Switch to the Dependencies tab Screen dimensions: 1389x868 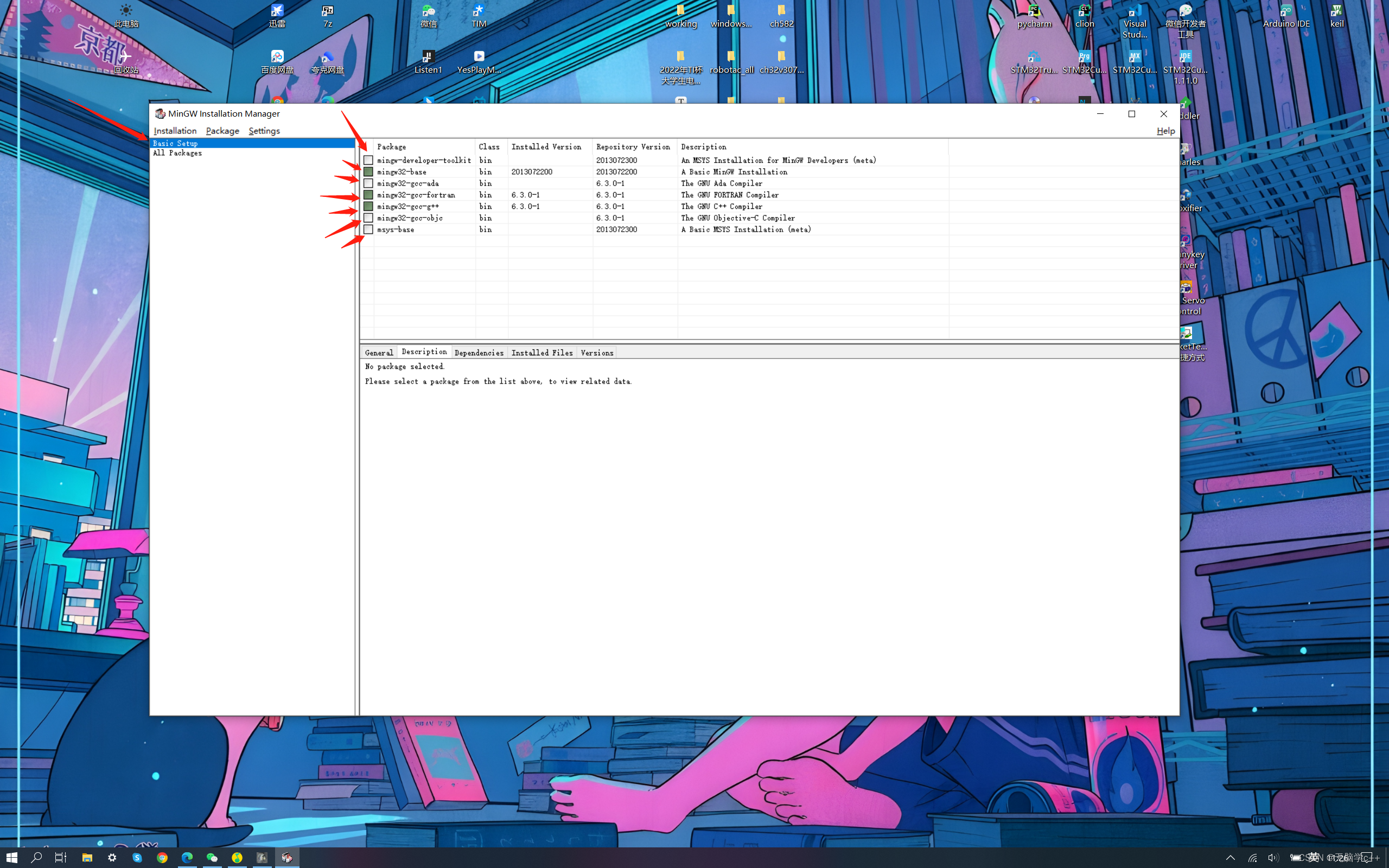[x=479, y=353]
